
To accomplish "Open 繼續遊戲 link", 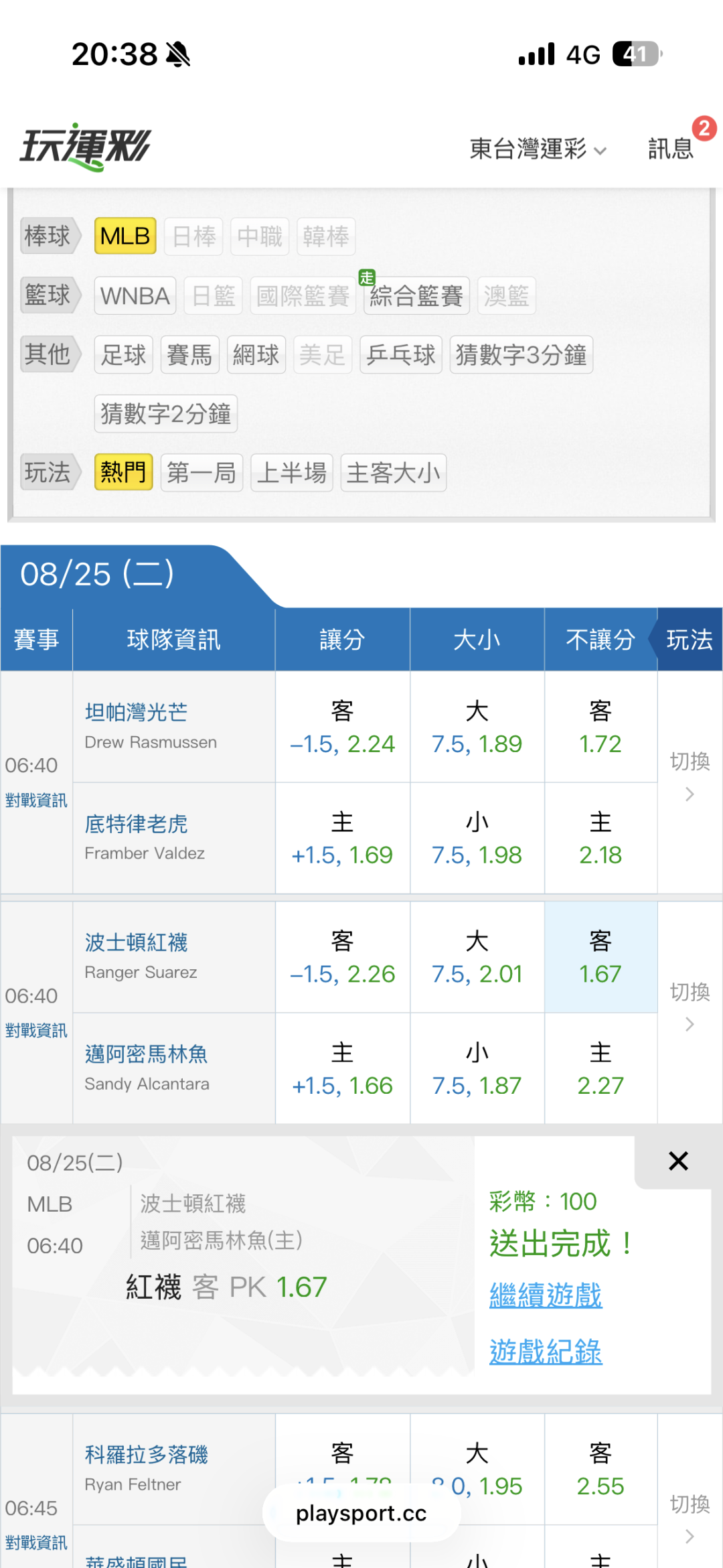I will coord(546,1295).
